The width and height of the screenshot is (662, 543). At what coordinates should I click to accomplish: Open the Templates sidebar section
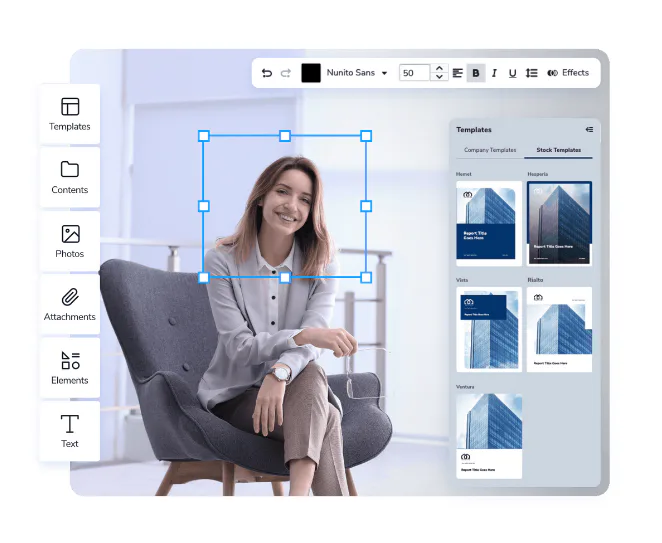click(x=70, y=114)
